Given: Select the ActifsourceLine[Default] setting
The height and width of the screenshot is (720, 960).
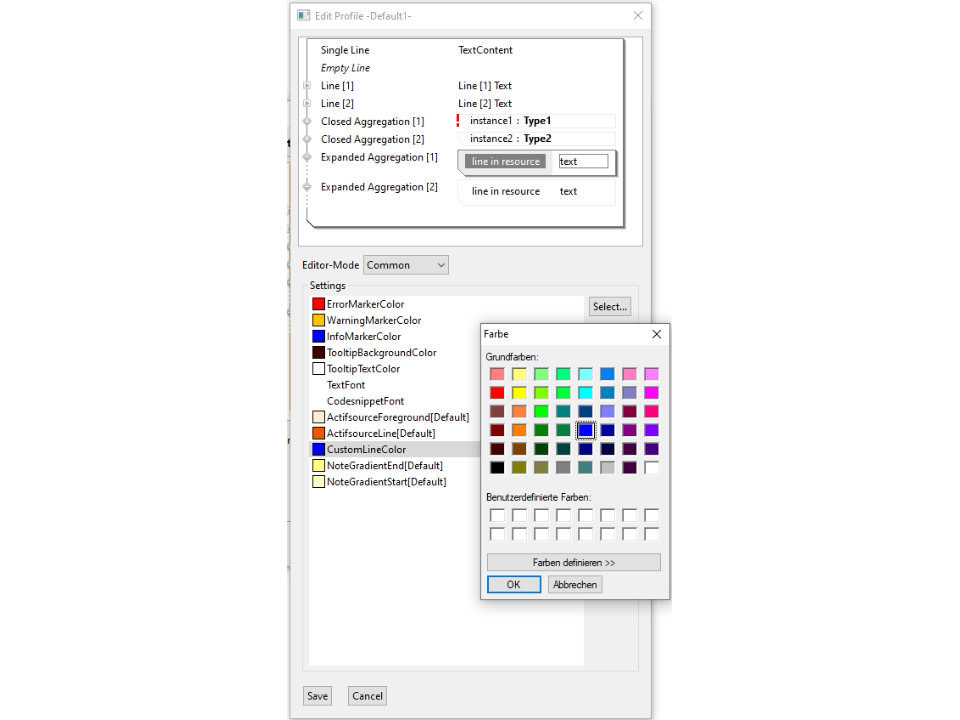Looking at the screenshot, I should [x=374, y=433].
